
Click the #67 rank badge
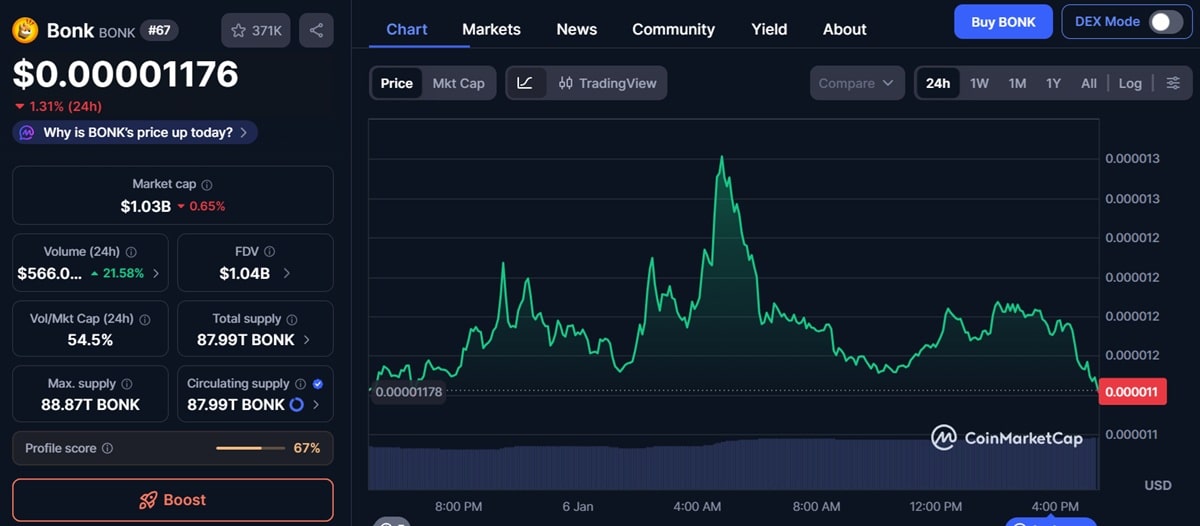(x=160, y=30)
